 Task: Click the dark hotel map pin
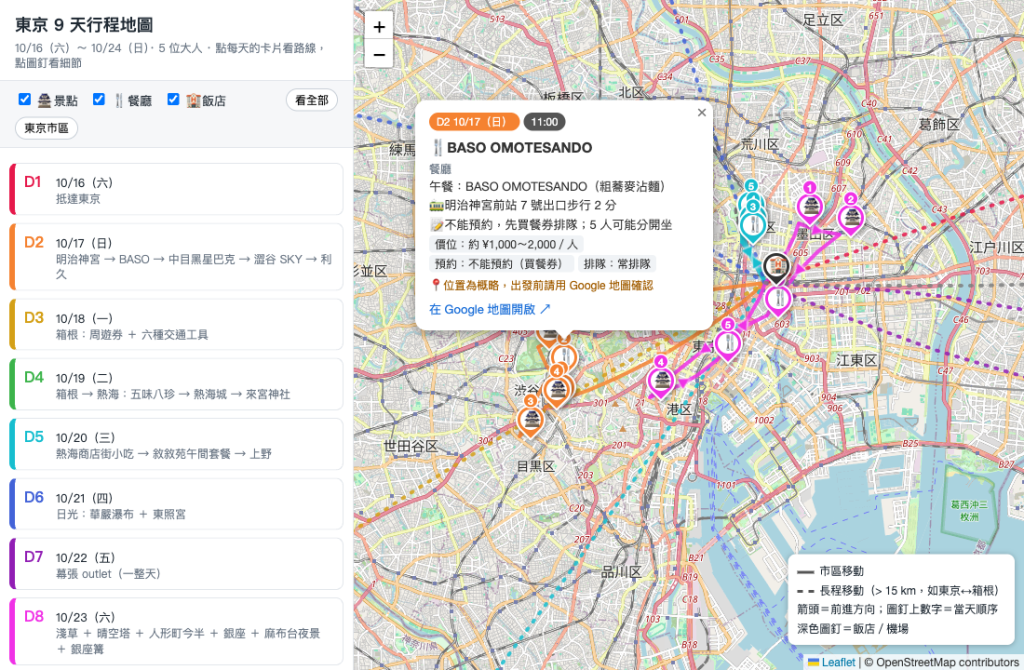[x=776, y=266]
